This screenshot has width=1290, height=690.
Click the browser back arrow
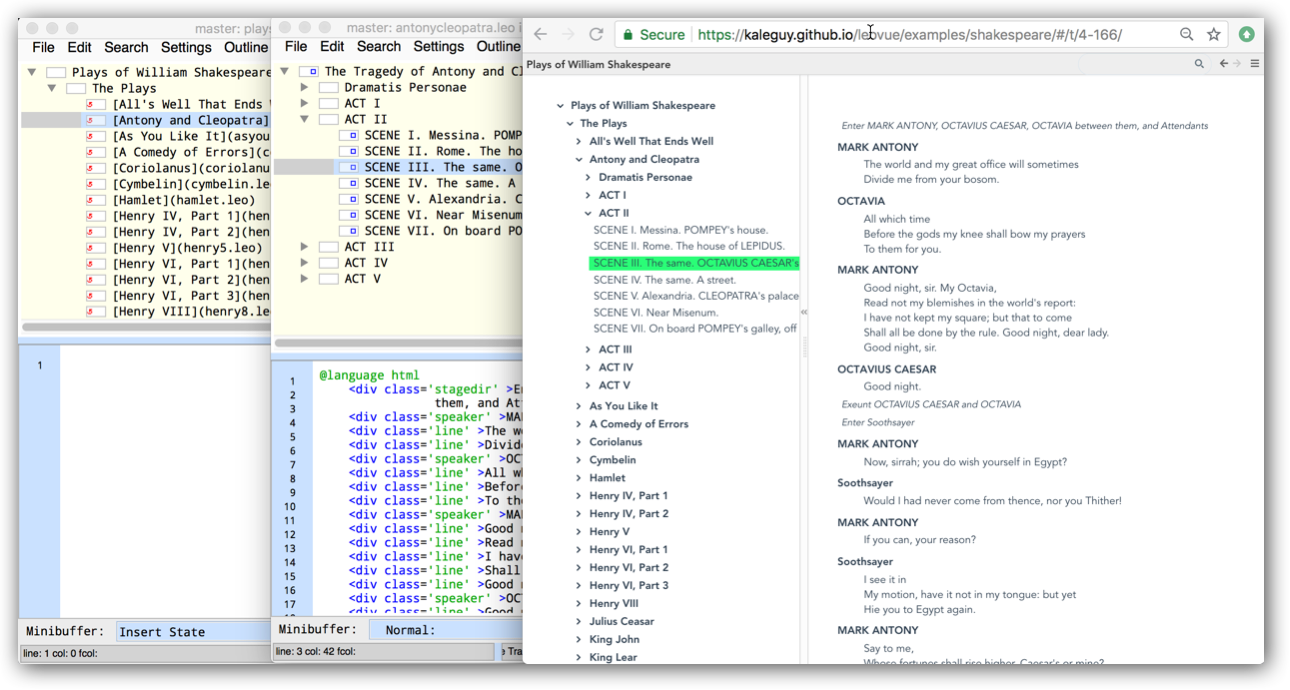(540, 34)
